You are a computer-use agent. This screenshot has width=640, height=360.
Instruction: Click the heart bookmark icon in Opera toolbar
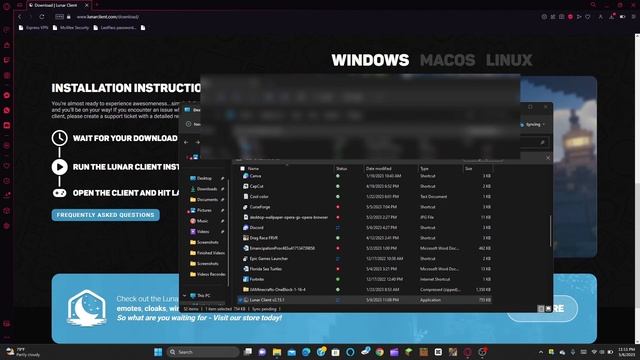tap(588, 17)
